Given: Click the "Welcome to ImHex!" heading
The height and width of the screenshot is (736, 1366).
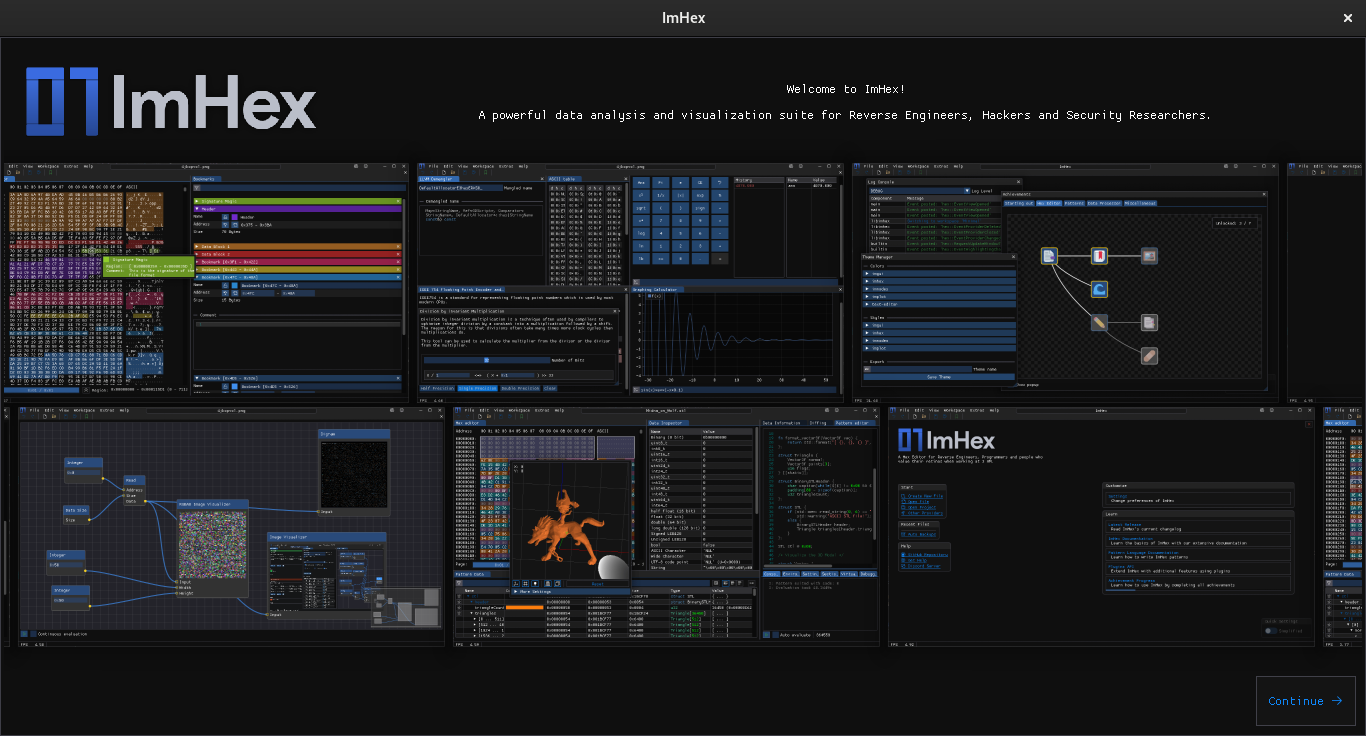Looking at the screenshot, I should (x=845, y=89).
